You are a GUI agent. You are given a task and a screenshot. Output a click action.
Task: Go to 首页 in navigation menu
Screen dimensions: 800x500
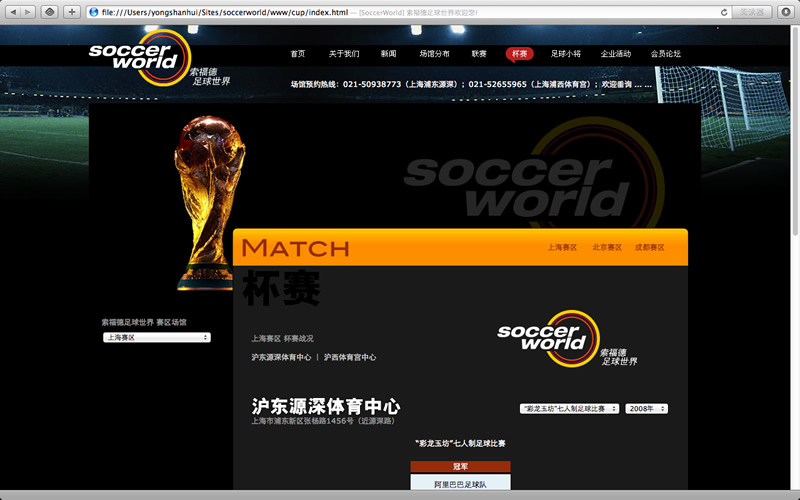click(298, 54)
